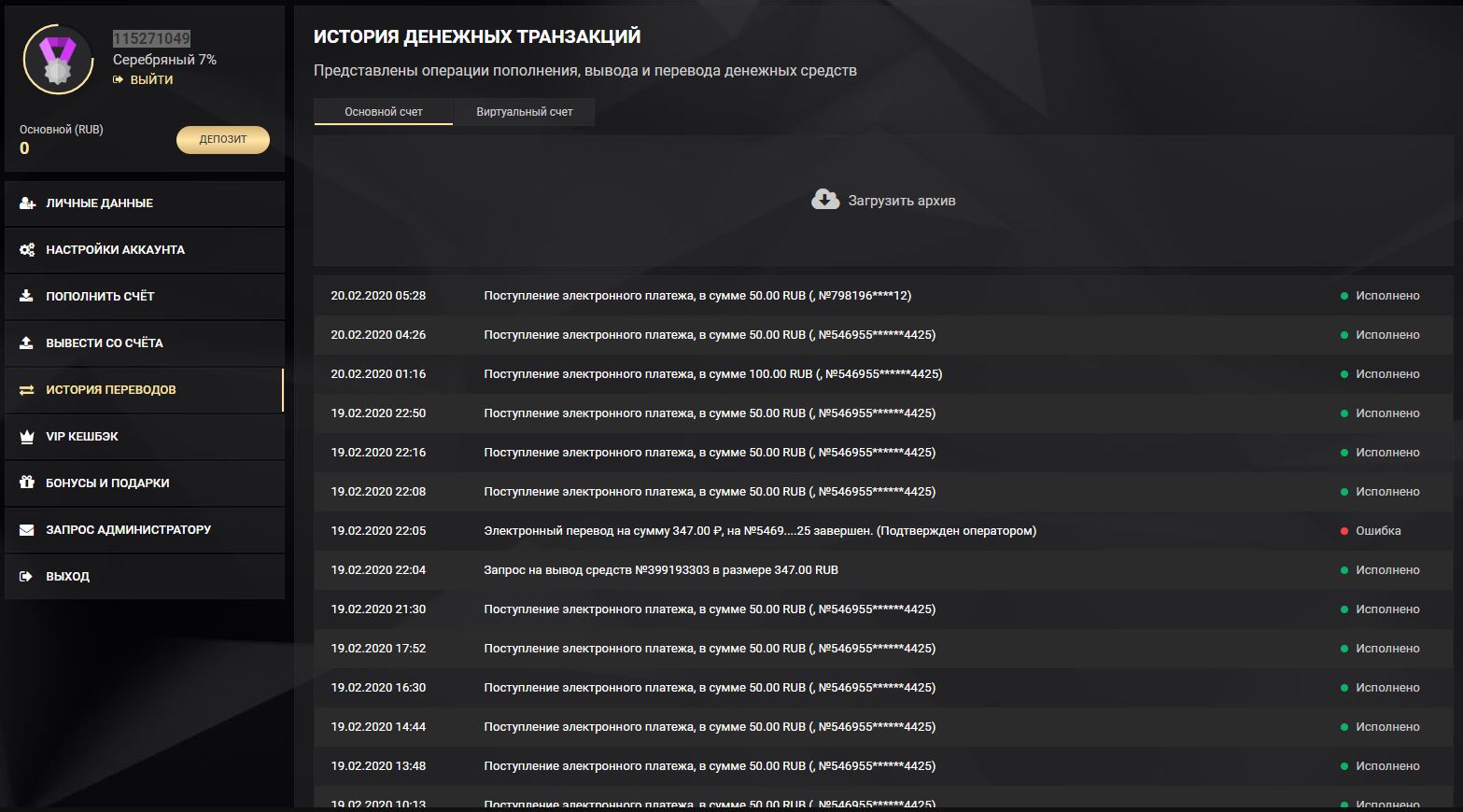Click the exit arrow icon beside ВЫЙТИ
1463x812 pixels.
click(119, 80)
